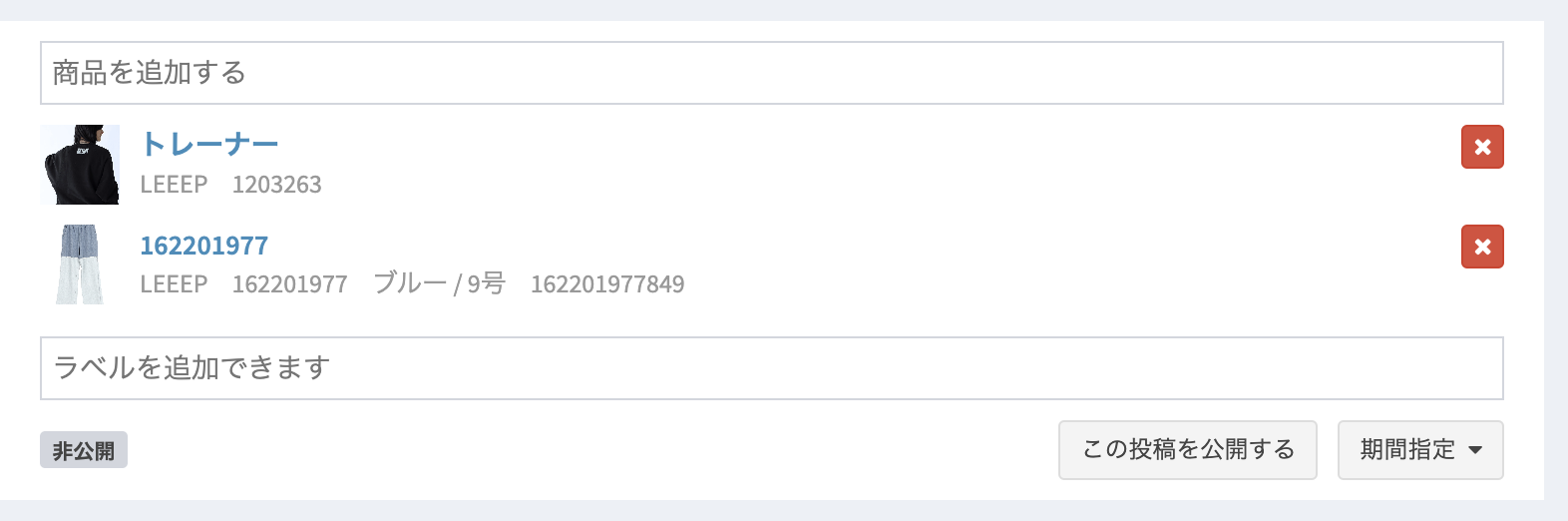Viewport: 1568px width, 521px height.
Task: Click the SKU code 162201977849
Action: tap(607, 284)
